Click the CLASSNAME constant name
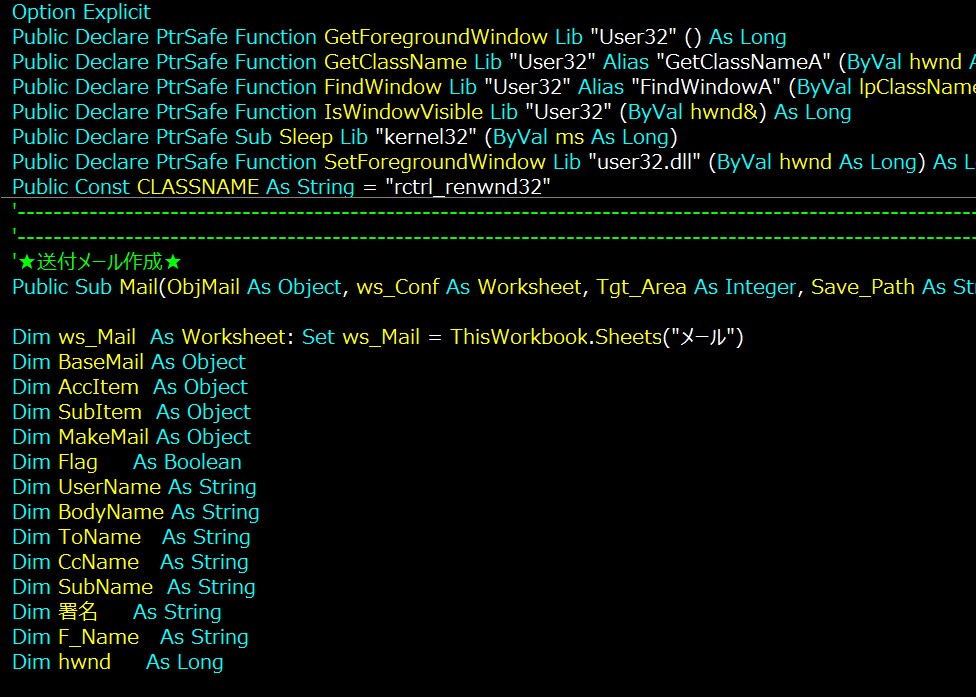 click(198, 186)
